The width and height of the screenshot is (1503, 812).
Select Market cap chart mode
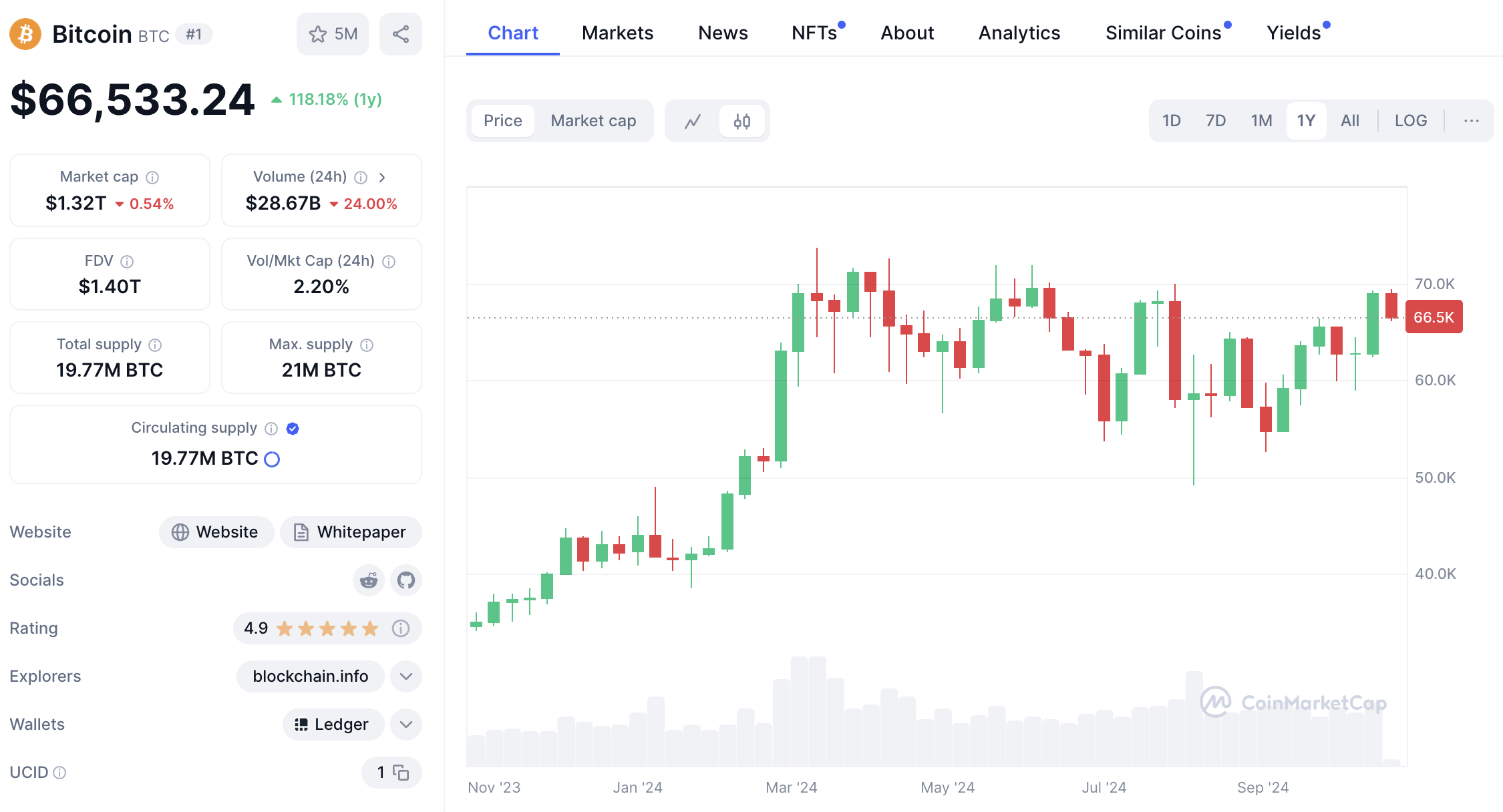593,121
